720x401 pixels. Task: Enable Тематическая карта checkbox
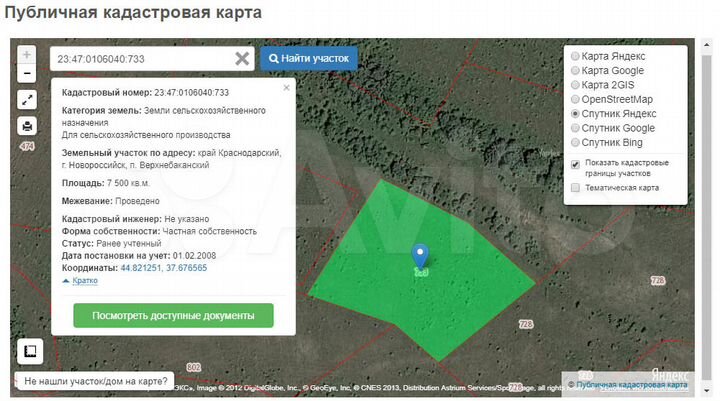tap(575, 187)
